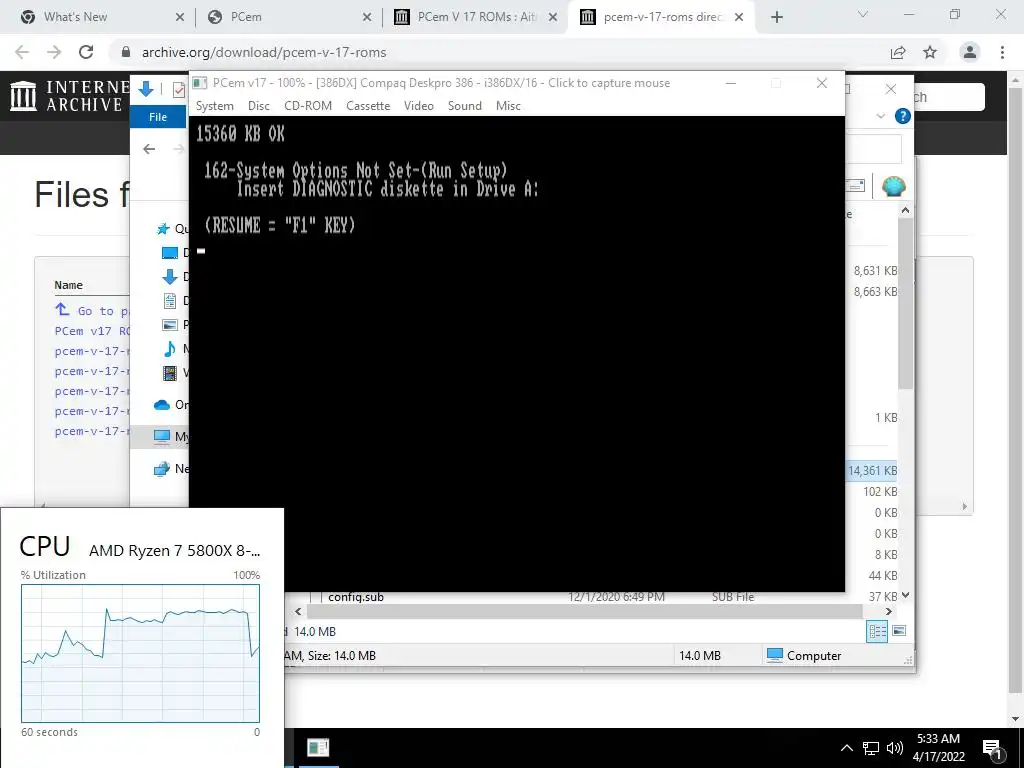Image resolution: width=1024 pixels, height=768 pixels.
Task: Open OneDrive cloud icon in Explorer sidebar
Action: pyautogui.click(x=161, y=405)
